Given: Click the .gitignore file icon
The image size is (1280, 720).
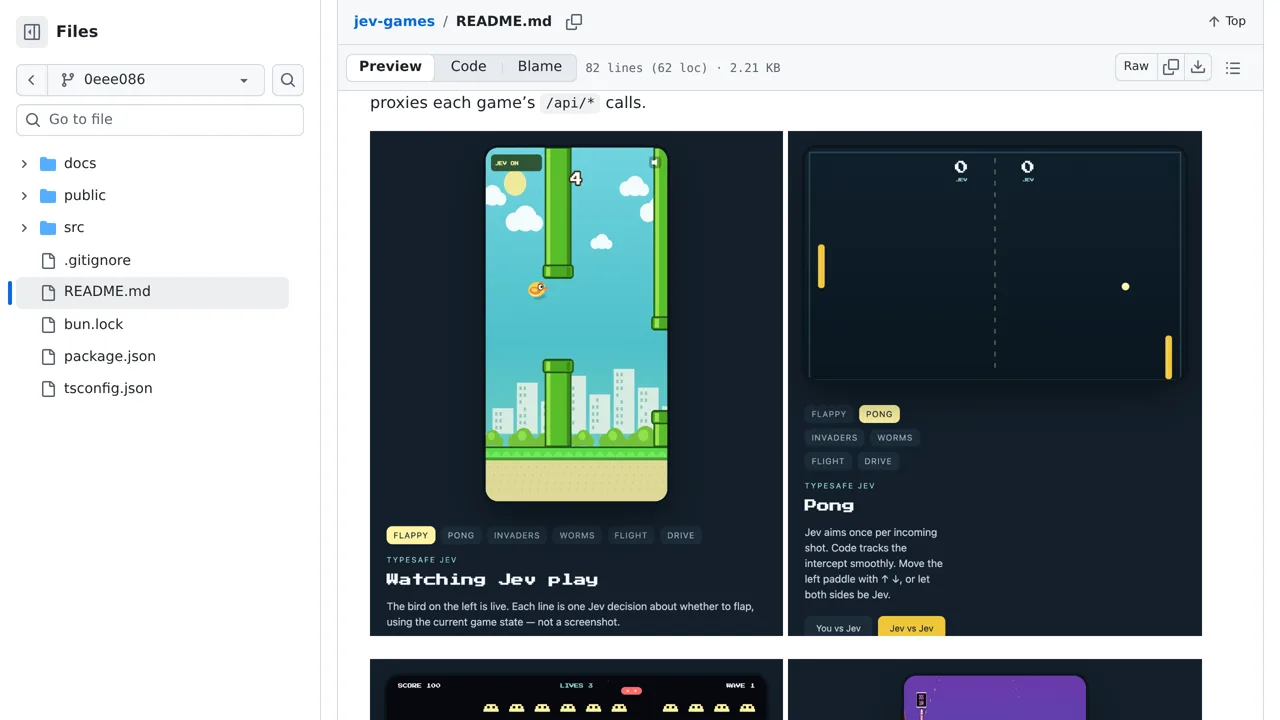Looking at the screenshot, I should (x=48, y=260).
